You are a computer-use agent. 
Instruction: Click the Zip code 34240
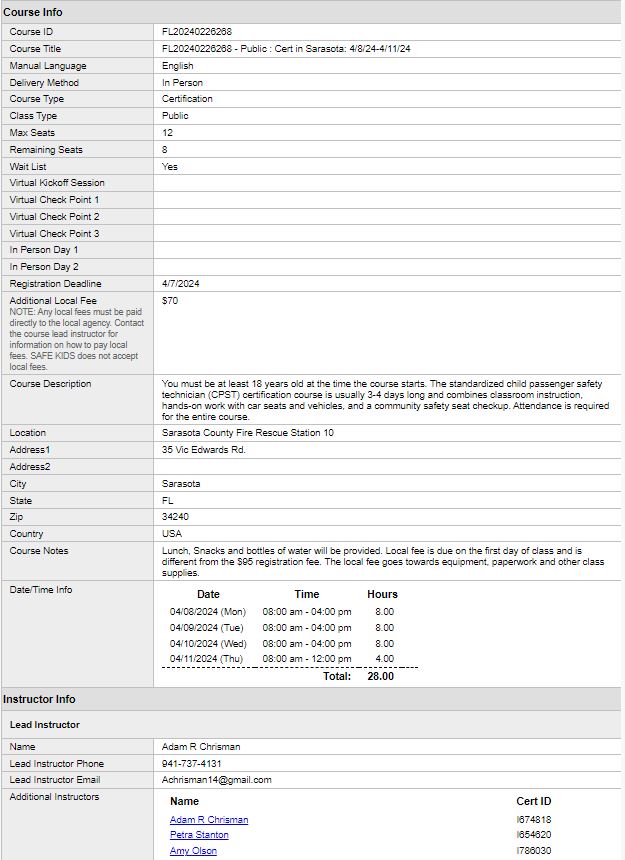(175, 517)
